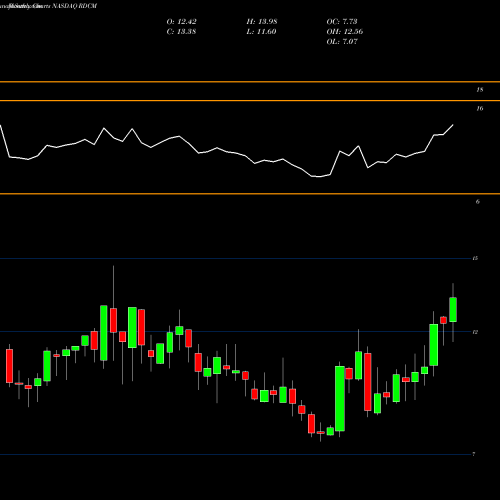Viewport: 500px width, 500px height.
Task: Select the 'OC: 7.73' reading
Action: point(342,22)
